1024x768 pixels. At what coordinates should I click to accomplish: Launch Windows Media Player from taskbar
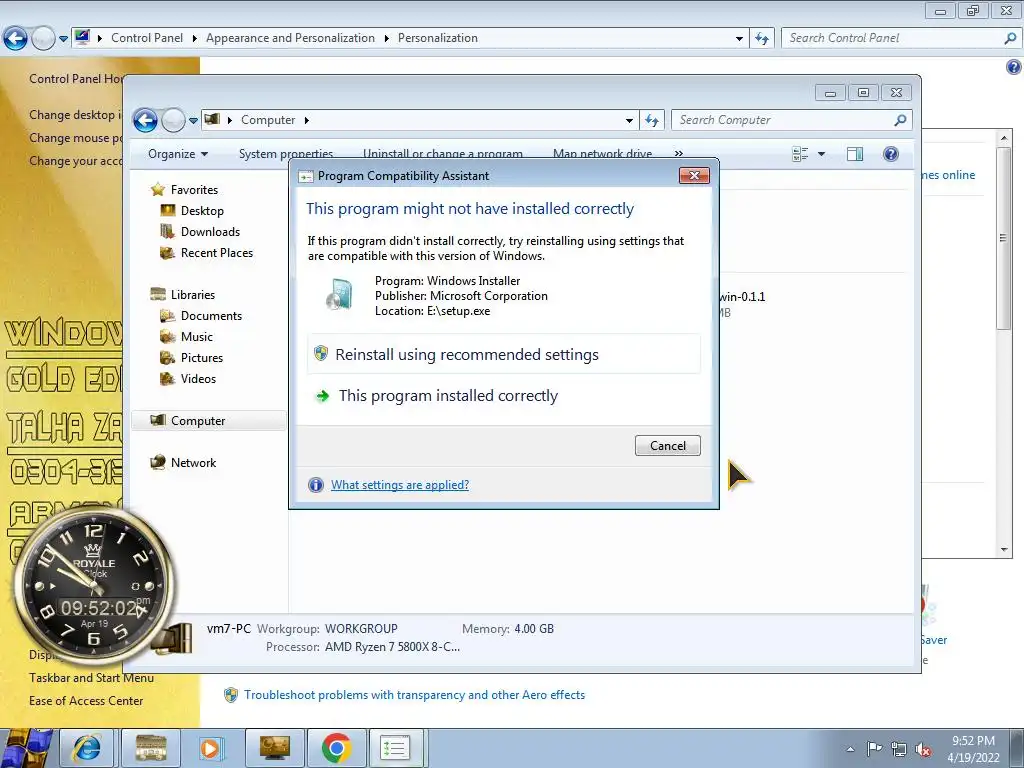pos(211,748)
